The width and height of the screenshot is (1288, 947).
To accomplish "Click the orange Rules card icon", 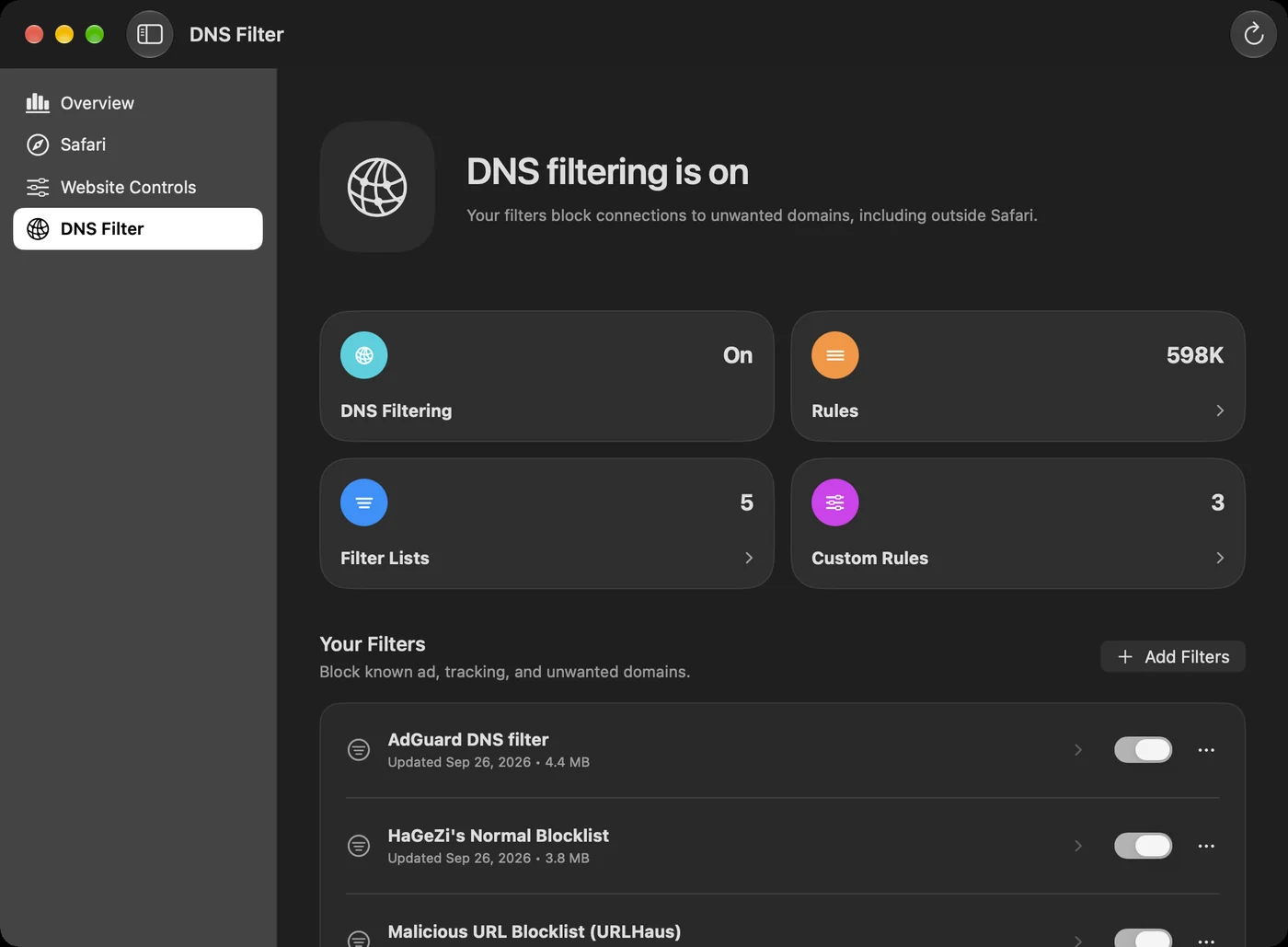I will tap(835, 355).
